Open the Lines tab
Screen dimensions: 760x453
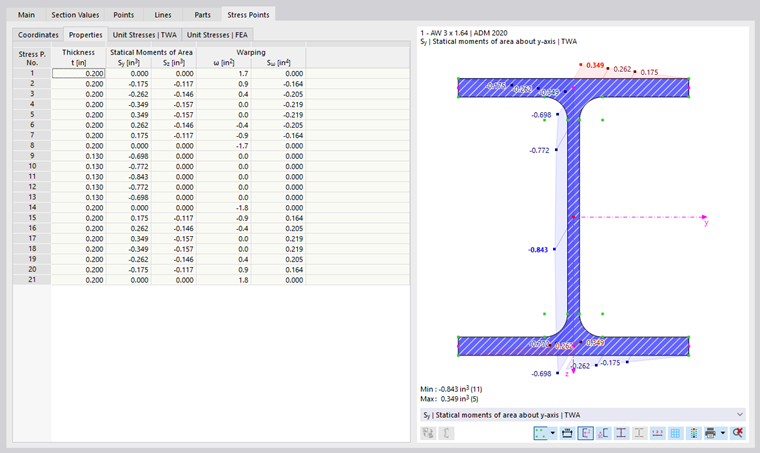click(163, 15)
